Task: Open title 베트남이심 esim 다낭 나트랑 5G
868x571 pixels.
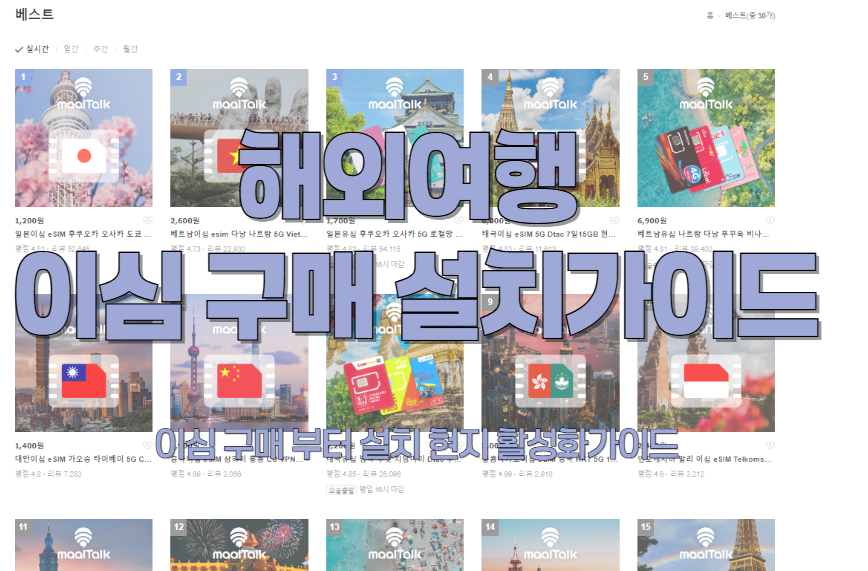Action: click(239, 234)
